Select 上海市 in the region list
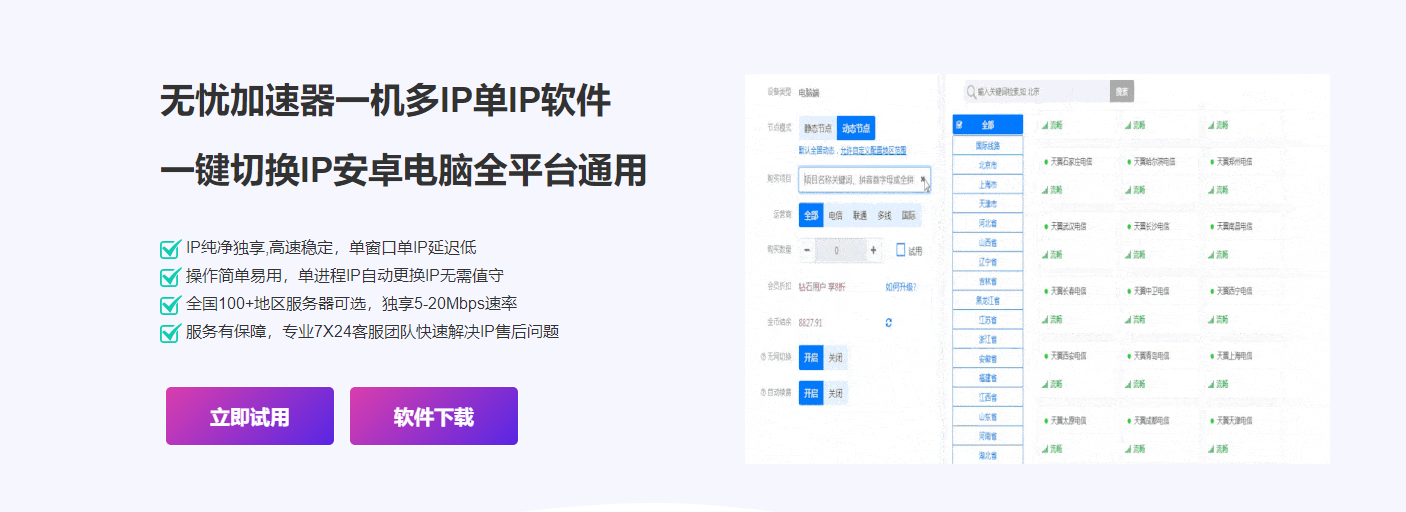The width and height of the screenshot is (1406, 512). 988,184
